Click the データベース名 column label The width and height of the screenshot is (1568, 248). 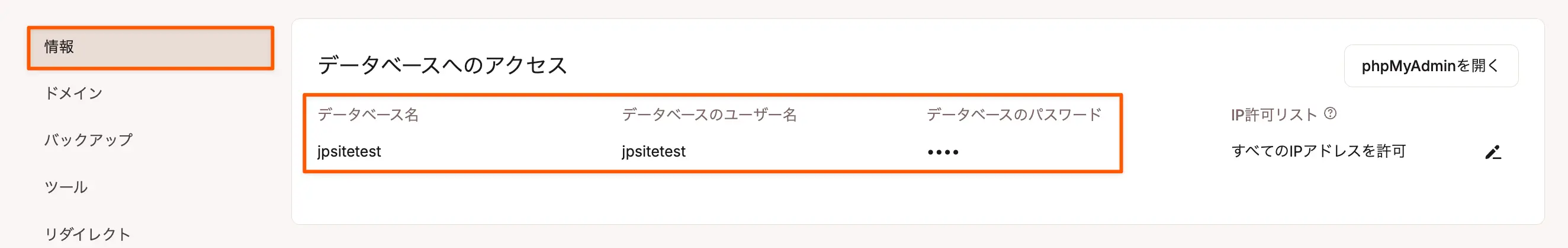pyautogui.click(x=368, y=115)
